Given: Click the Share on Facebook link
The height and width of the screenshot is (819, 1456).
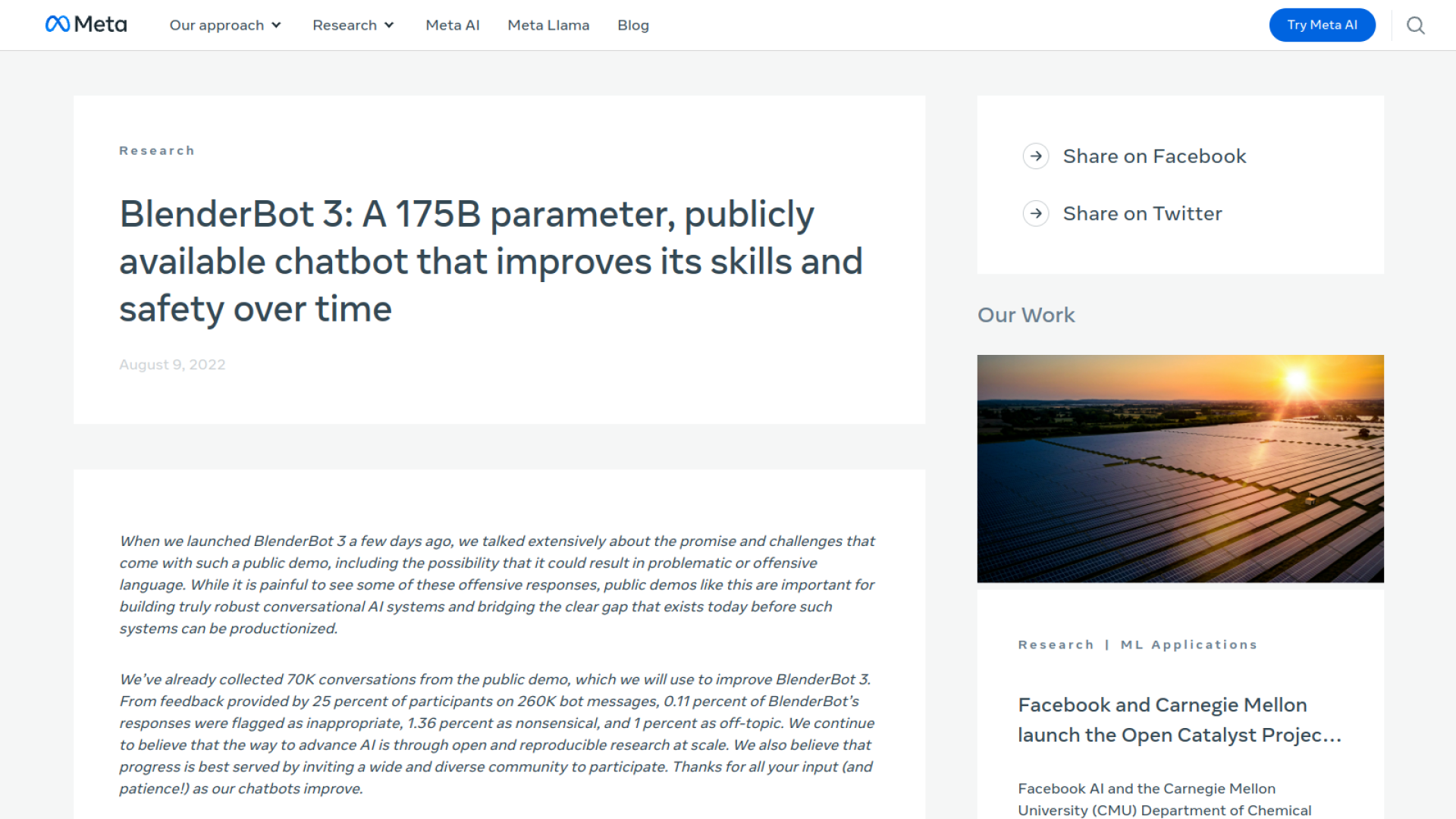Looking at the screenshot, I should [1154, 156].
